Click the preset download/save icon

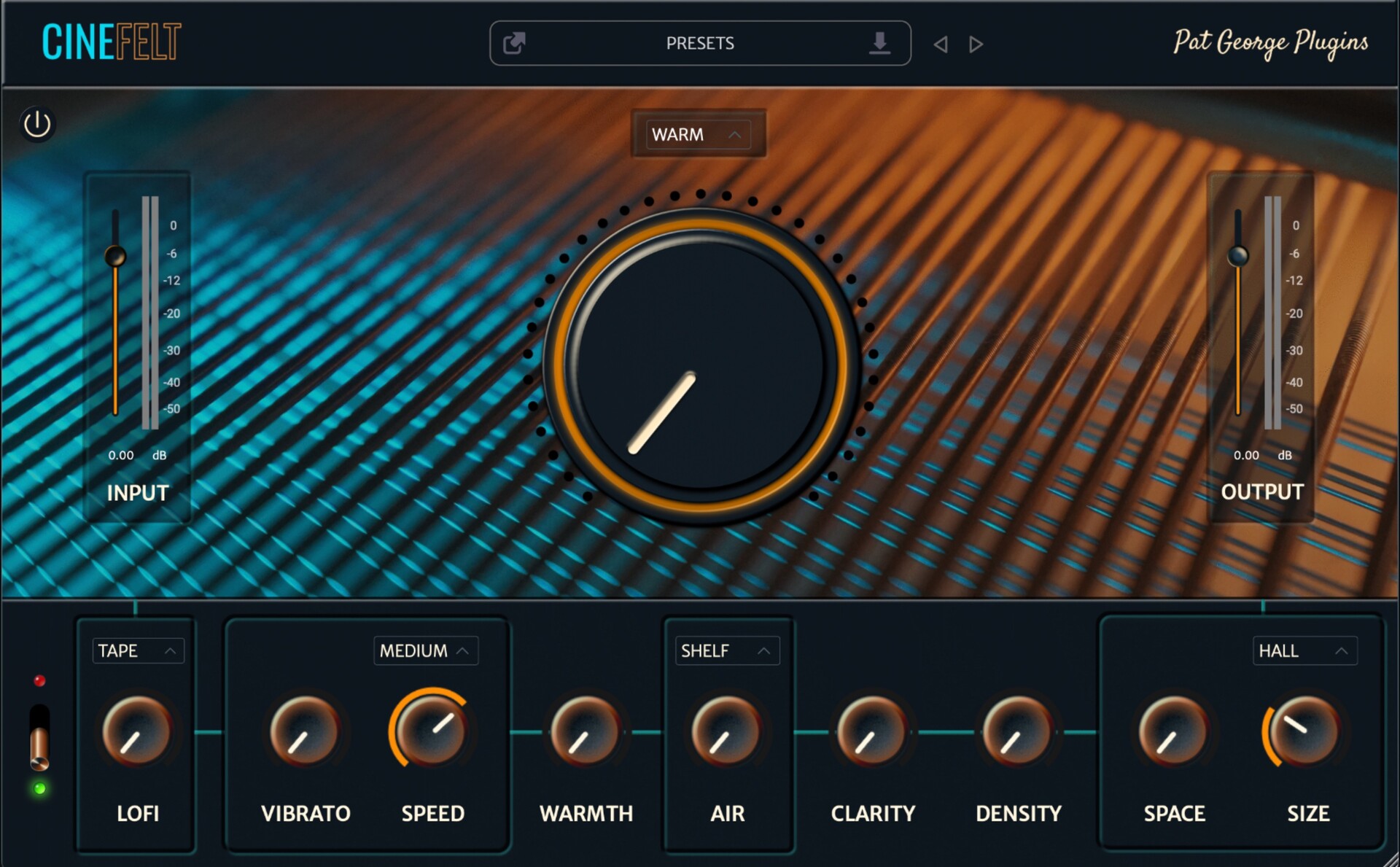(x=880, y=43)
